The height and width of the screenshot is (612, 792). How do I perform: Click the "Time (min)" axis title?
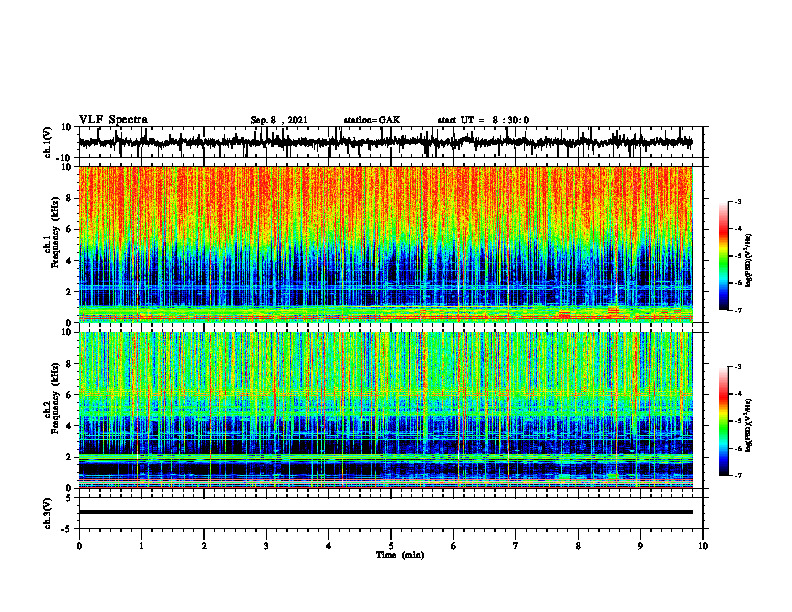(x=400, y=555)
